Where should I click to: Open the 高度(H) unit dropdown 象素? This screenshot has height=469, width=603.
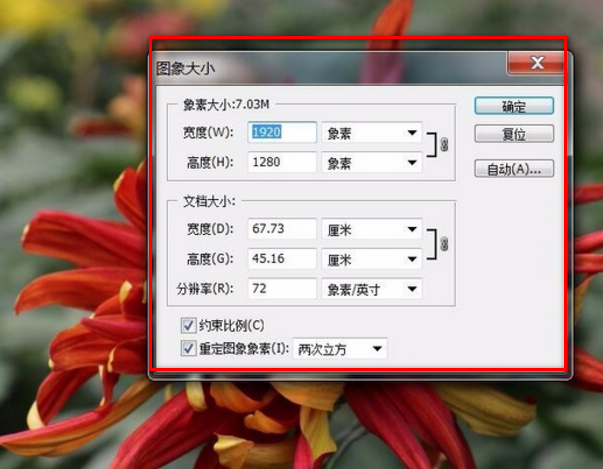pyautogui.click(x=371, y=163)
